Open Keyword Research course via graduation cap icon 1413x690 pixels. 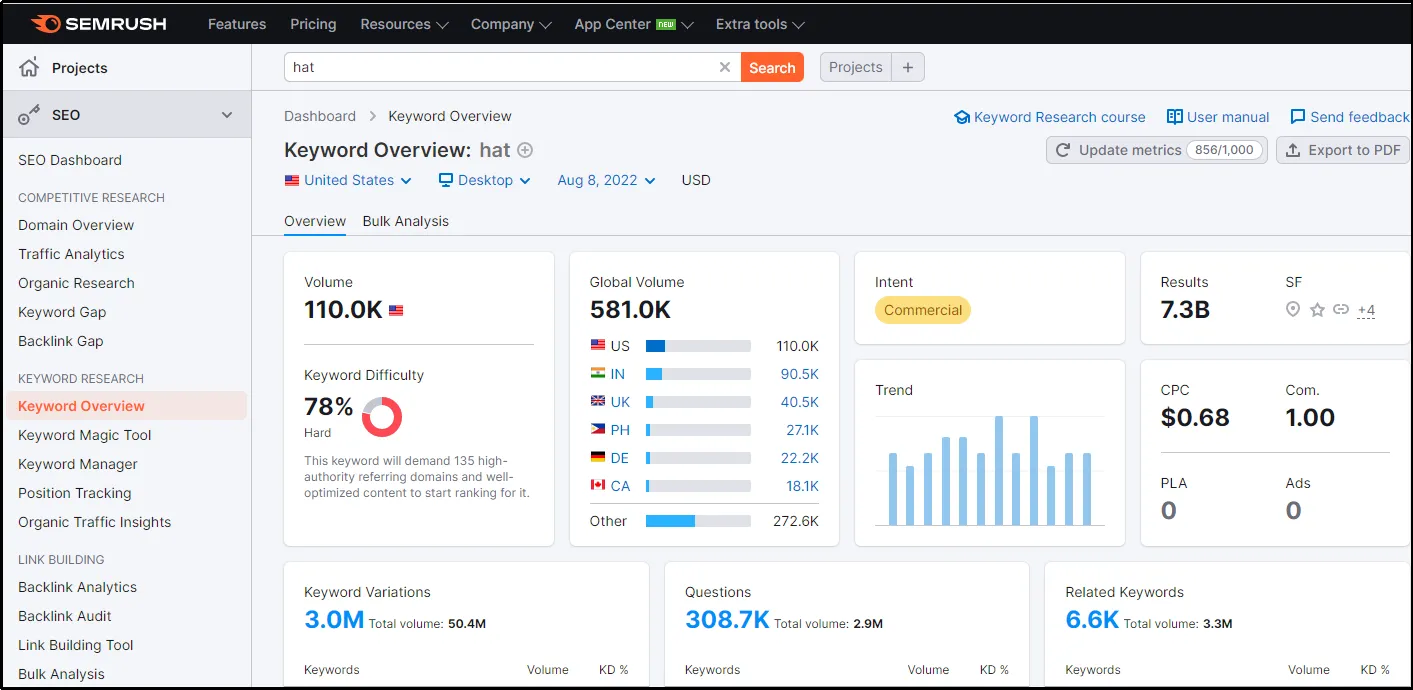coord(960,117)
